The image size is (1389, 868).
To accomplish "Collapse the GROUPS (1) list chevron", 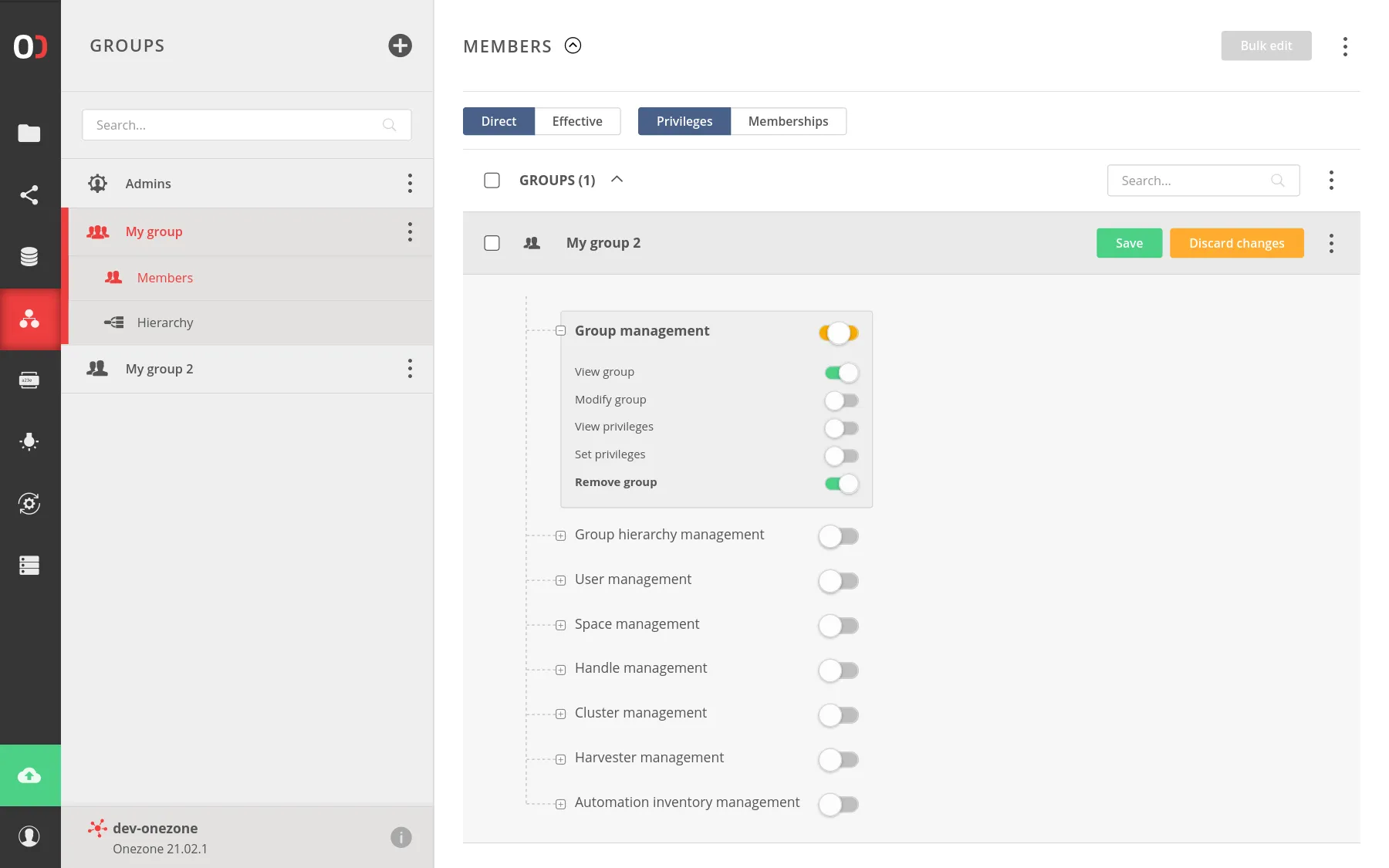I will click(617, 180).
